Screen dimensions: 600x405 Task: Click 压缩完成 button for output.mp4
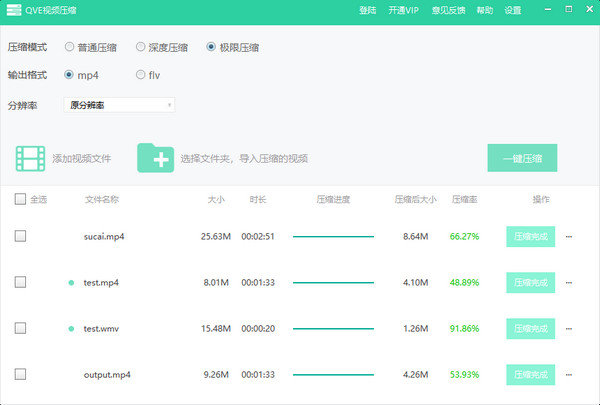coord(530,375)
